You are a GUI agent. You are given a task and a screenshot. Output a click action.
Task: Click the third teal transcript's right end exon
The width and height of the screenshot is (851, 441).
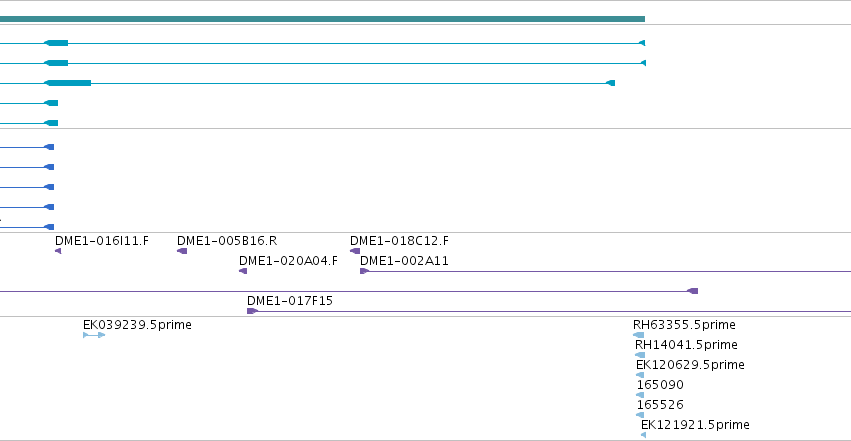tap(611, 83)
